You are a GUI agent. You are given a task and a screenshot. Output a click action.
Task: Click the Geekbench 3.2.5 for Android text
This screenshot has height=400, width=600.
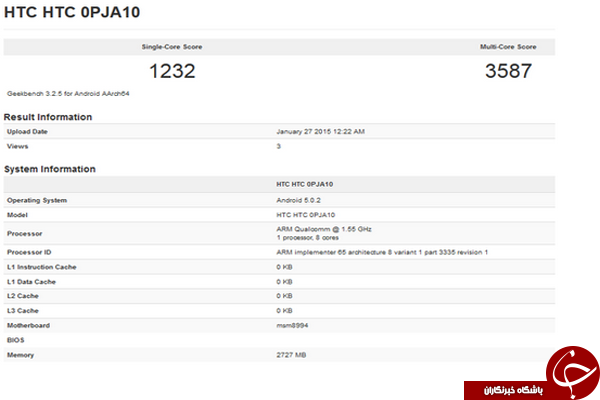(68, 93)
